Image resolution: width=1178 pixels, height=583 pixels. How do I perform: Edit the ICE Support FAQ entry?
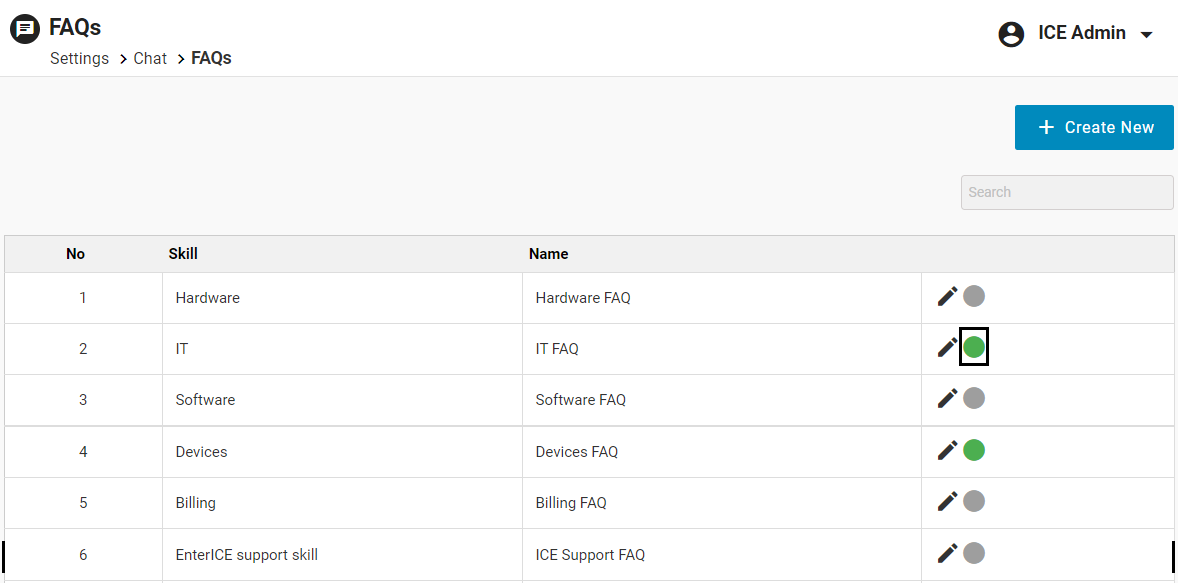947,553
